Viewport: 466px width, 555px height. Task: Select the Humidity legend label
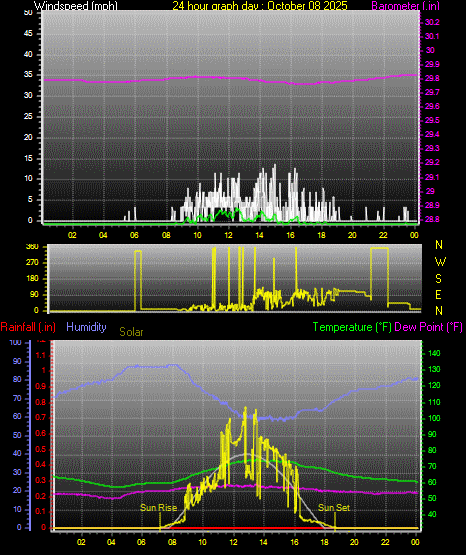[86, 327]
